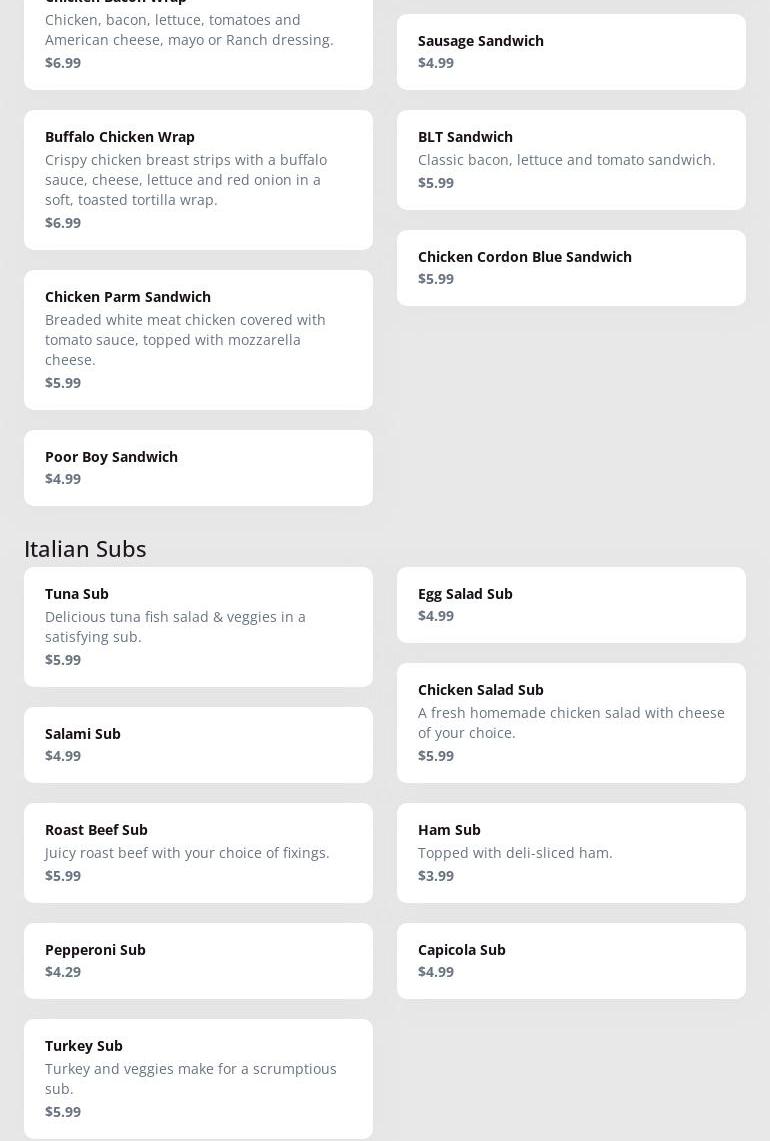Open the Pepperoni Sub item
The image size is (770, 1141).
coord(198,961)
